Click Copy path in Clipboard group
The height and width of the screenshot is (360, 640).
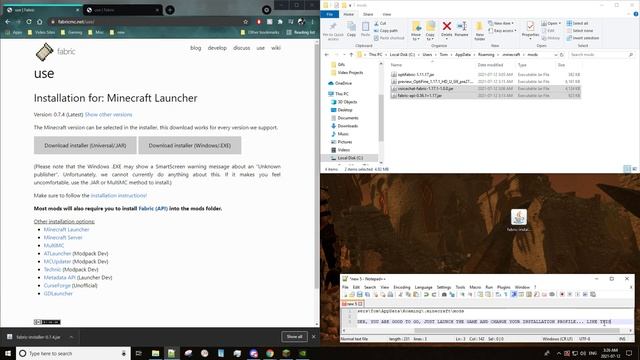pos(386,31)
